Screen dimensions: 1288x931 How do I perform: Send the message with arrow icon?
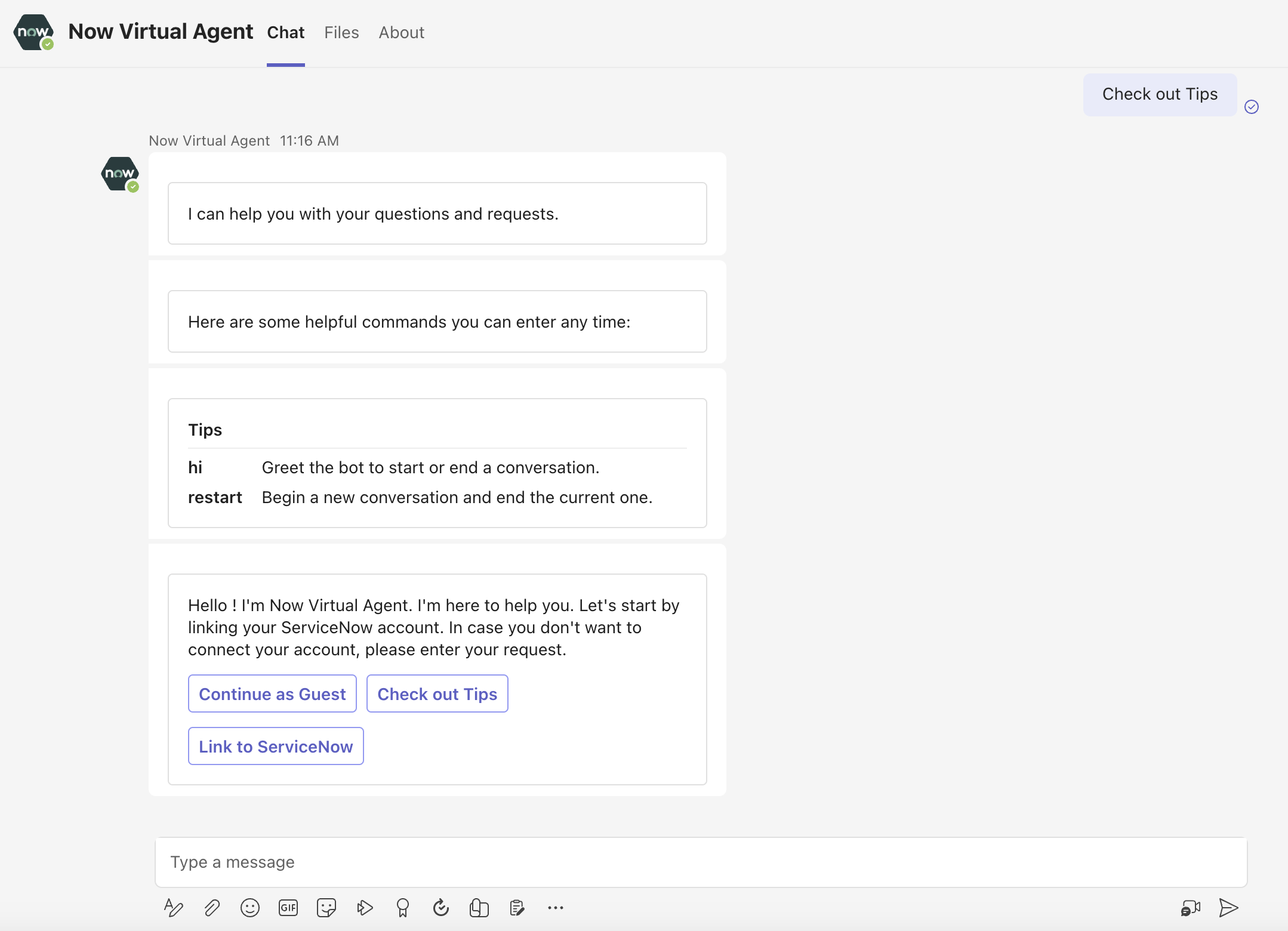[x=1228, y=908]
